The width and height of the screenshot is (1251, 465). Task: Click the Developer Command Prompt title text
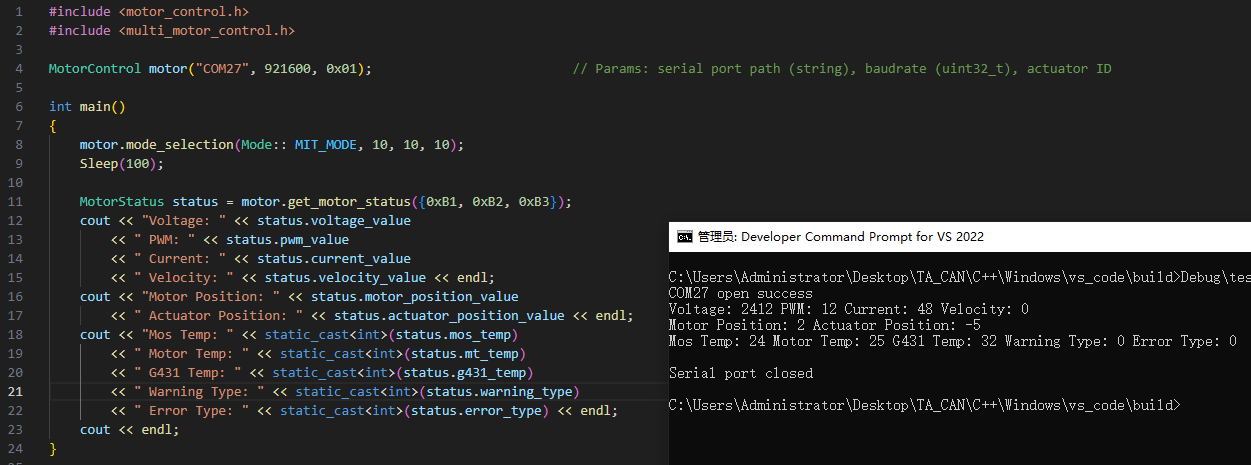click(840, 237)
